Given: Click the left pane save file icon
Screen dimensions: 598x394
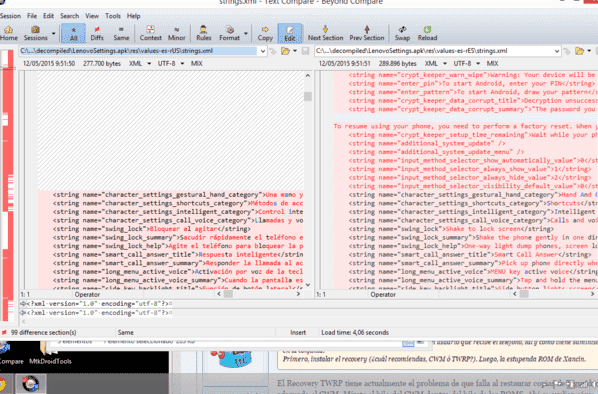Looking at the screenshot, I should [305, 51].
